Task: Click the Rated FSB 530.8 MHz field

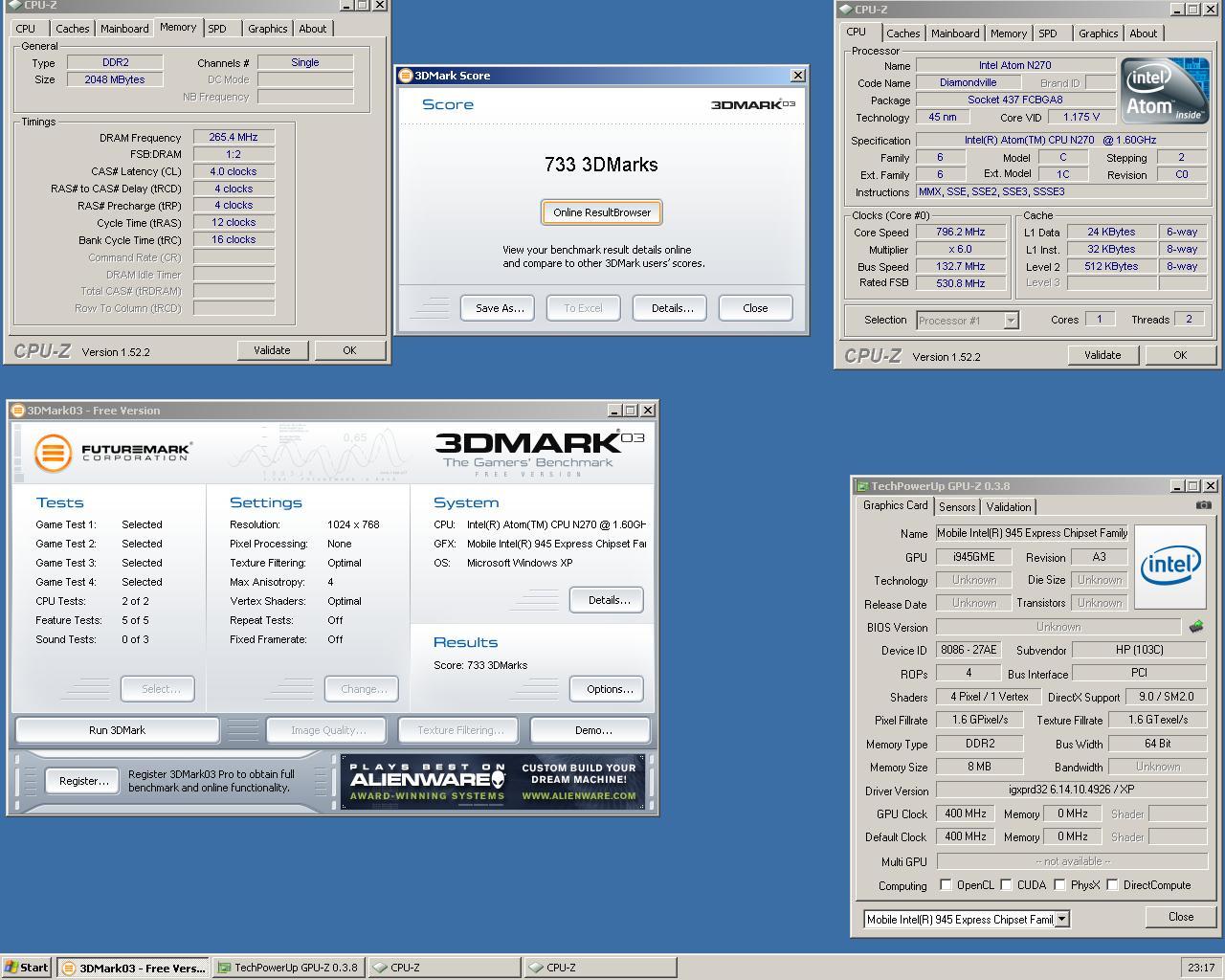Action: pyautogui.click(x=960, y=283)
